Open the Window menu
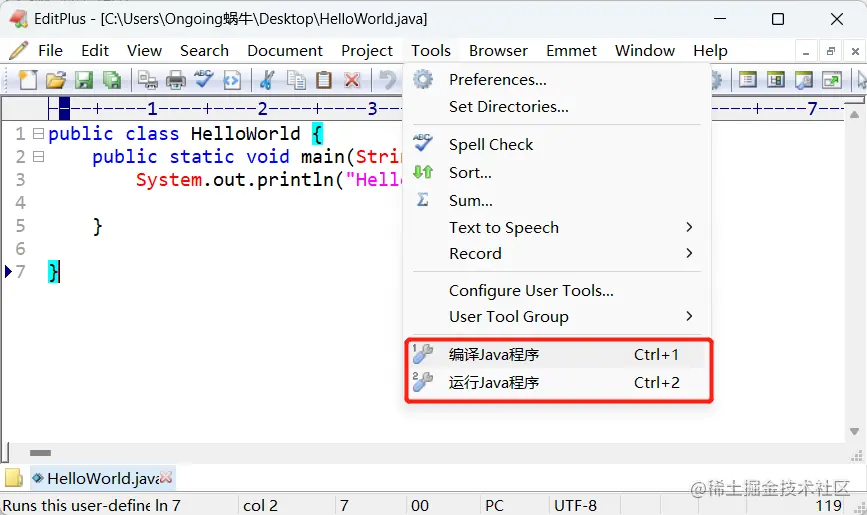The width and height of the screenshot is (867, 515). 645,51
